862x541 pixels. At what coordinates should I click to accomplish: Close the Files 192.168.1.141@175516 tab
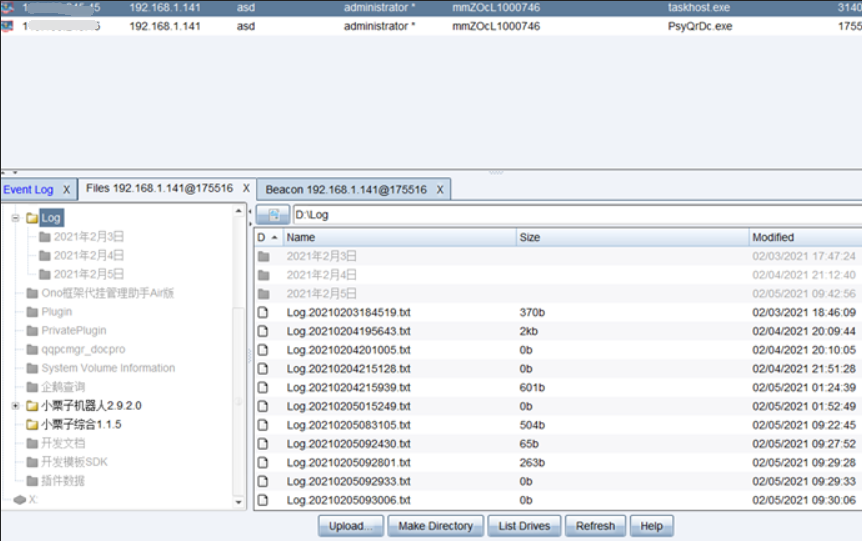click(245, 189)
